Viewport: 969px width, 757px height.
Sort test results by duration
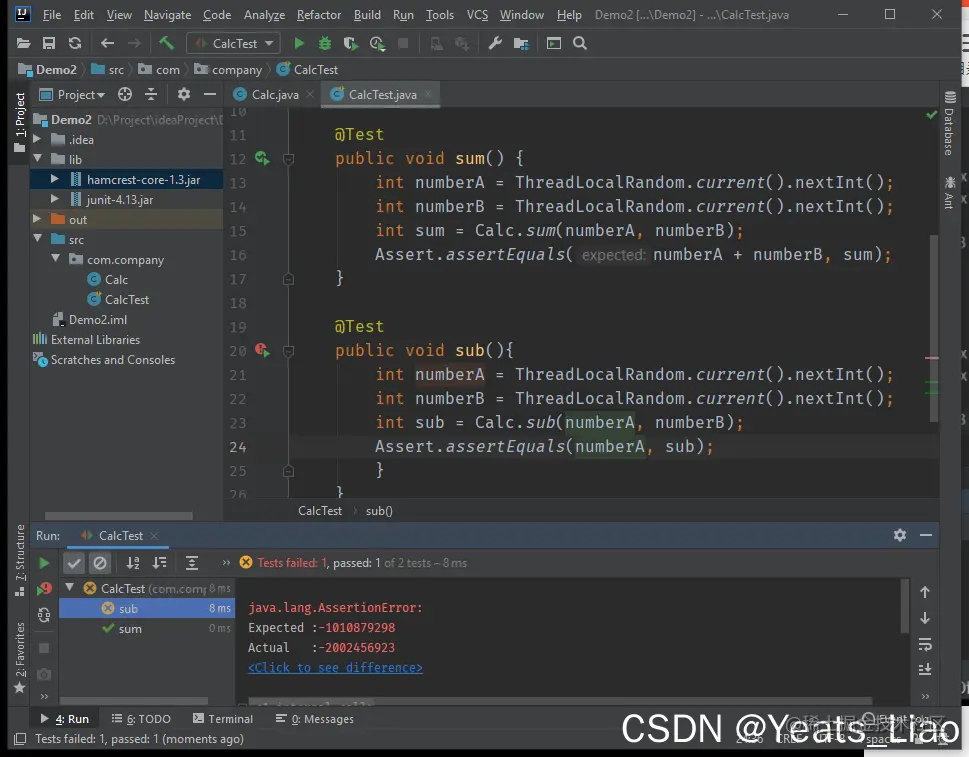point(159,563)
